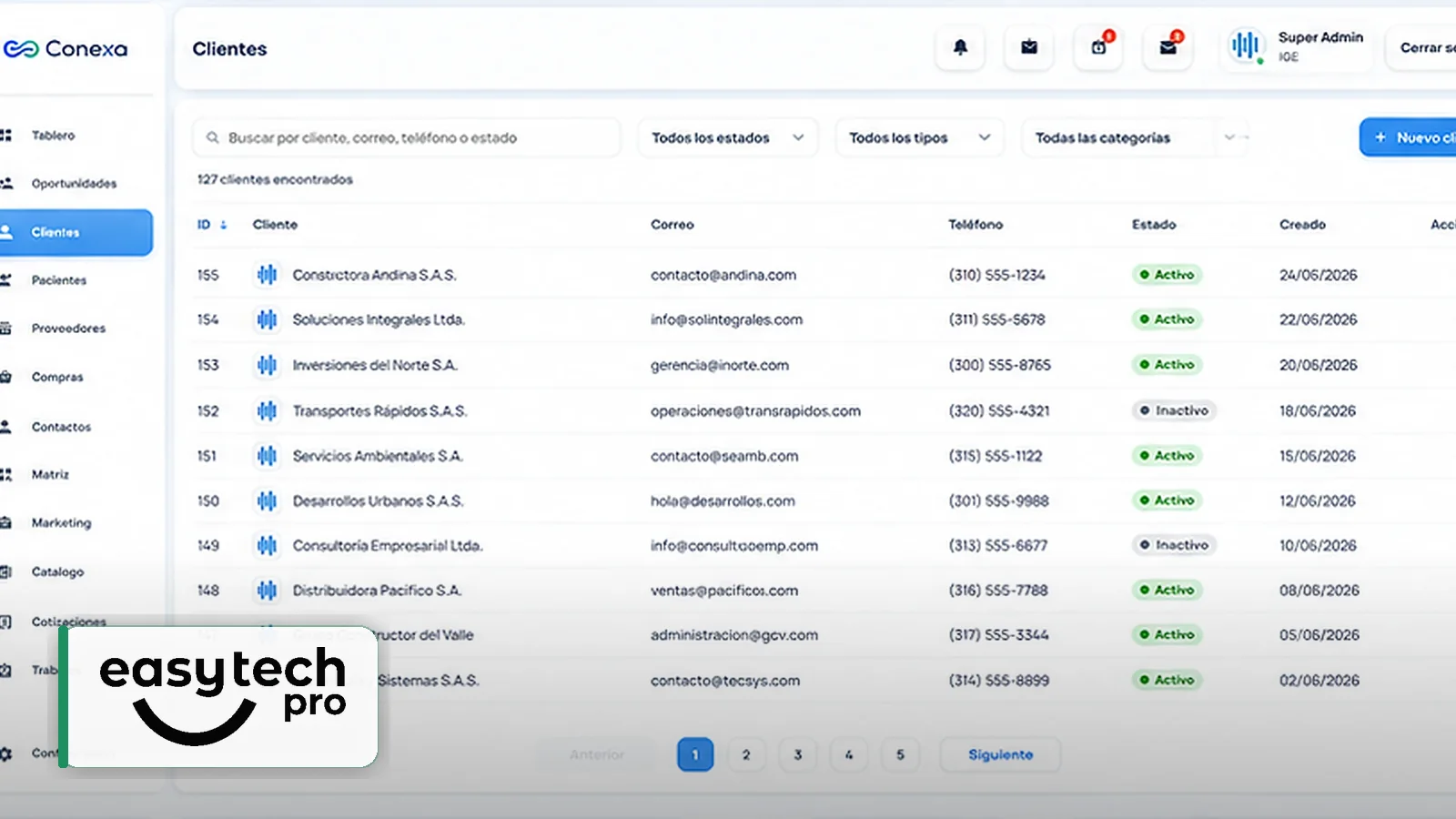Click Constructora Andina S.A.S. avatar icon
The height and width of the screenshot is (819, 1456).
267,274
